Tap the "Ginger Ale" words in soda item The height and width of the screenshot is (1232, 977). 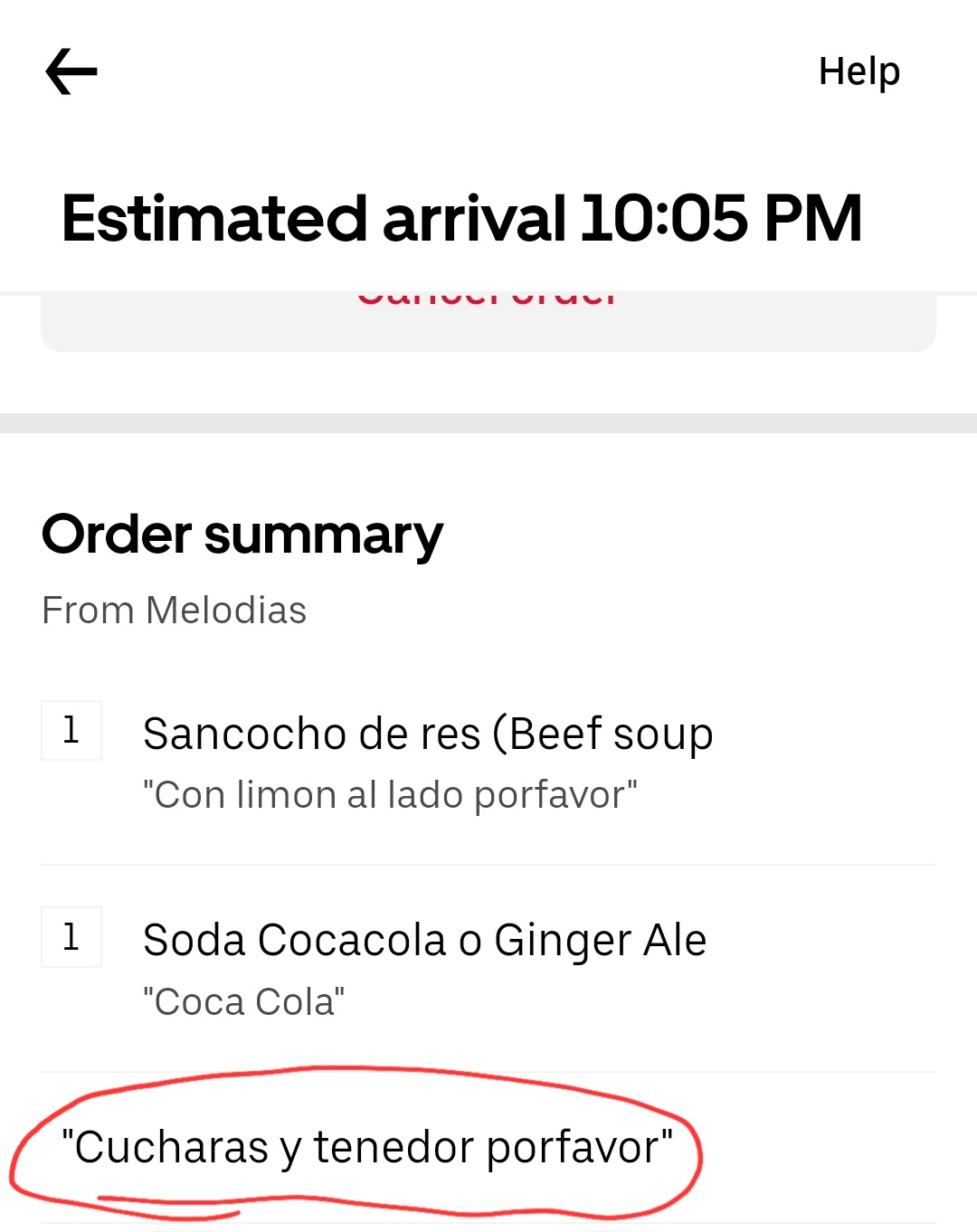(600, 941)
